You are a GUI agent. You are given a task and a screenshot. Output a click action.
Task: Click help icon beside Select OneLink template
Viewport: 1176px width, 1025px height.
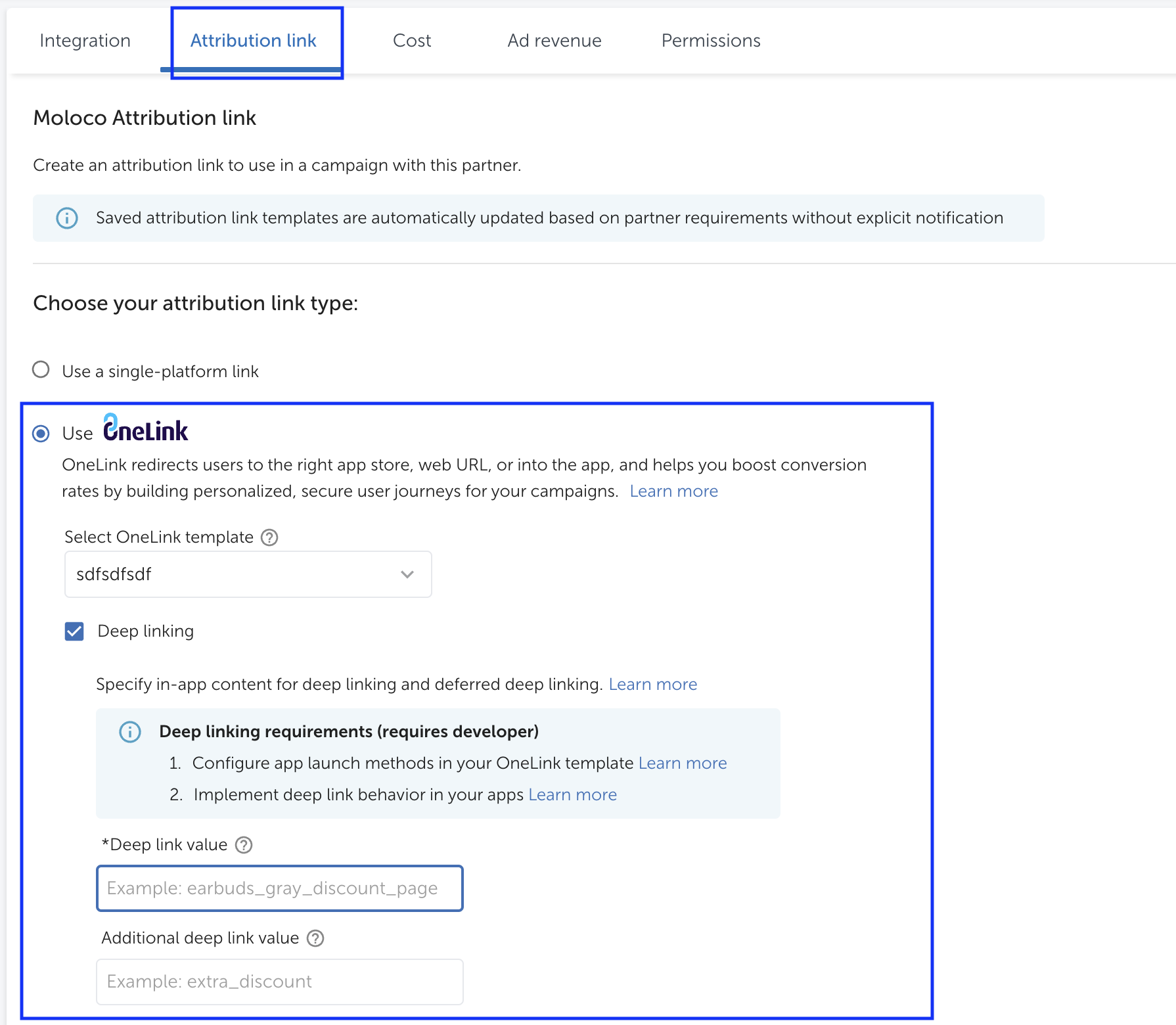point(269,537)
